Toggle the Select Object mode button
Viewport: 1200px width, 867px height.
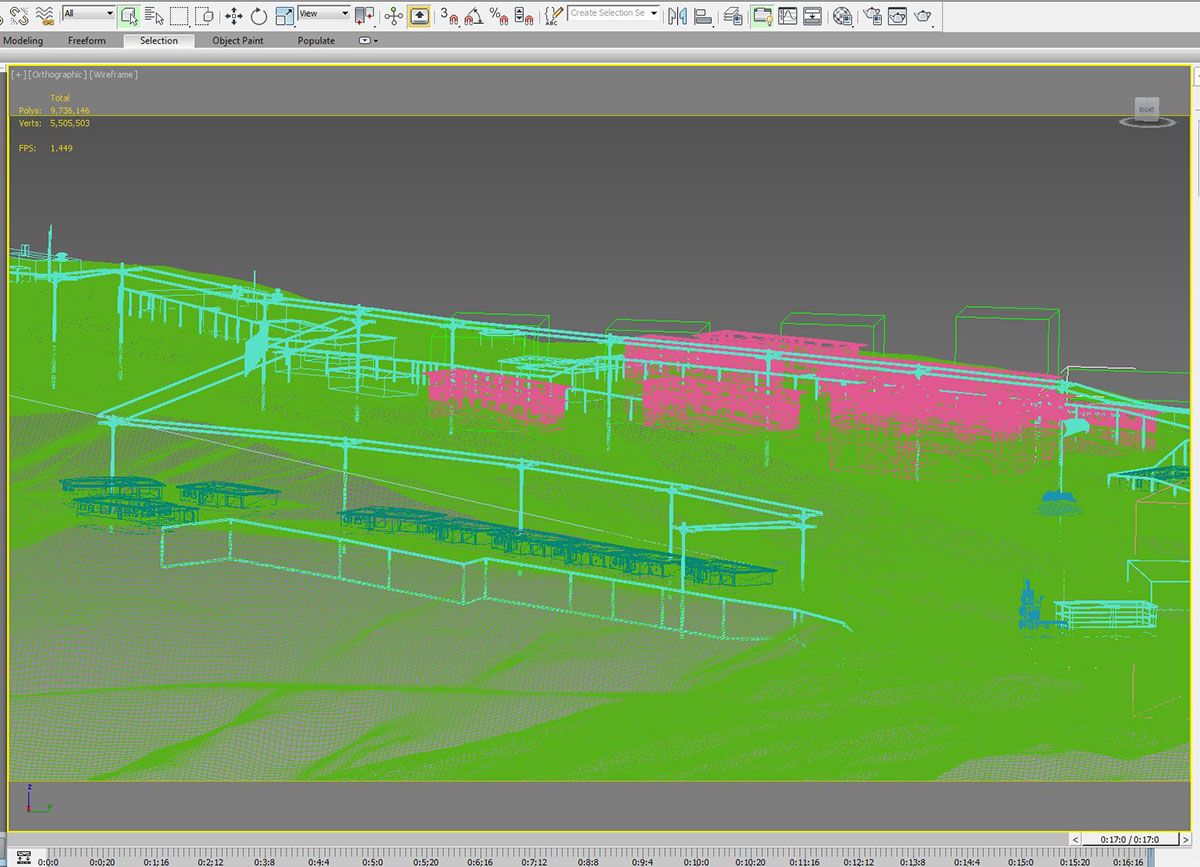[x=129, y=15]
